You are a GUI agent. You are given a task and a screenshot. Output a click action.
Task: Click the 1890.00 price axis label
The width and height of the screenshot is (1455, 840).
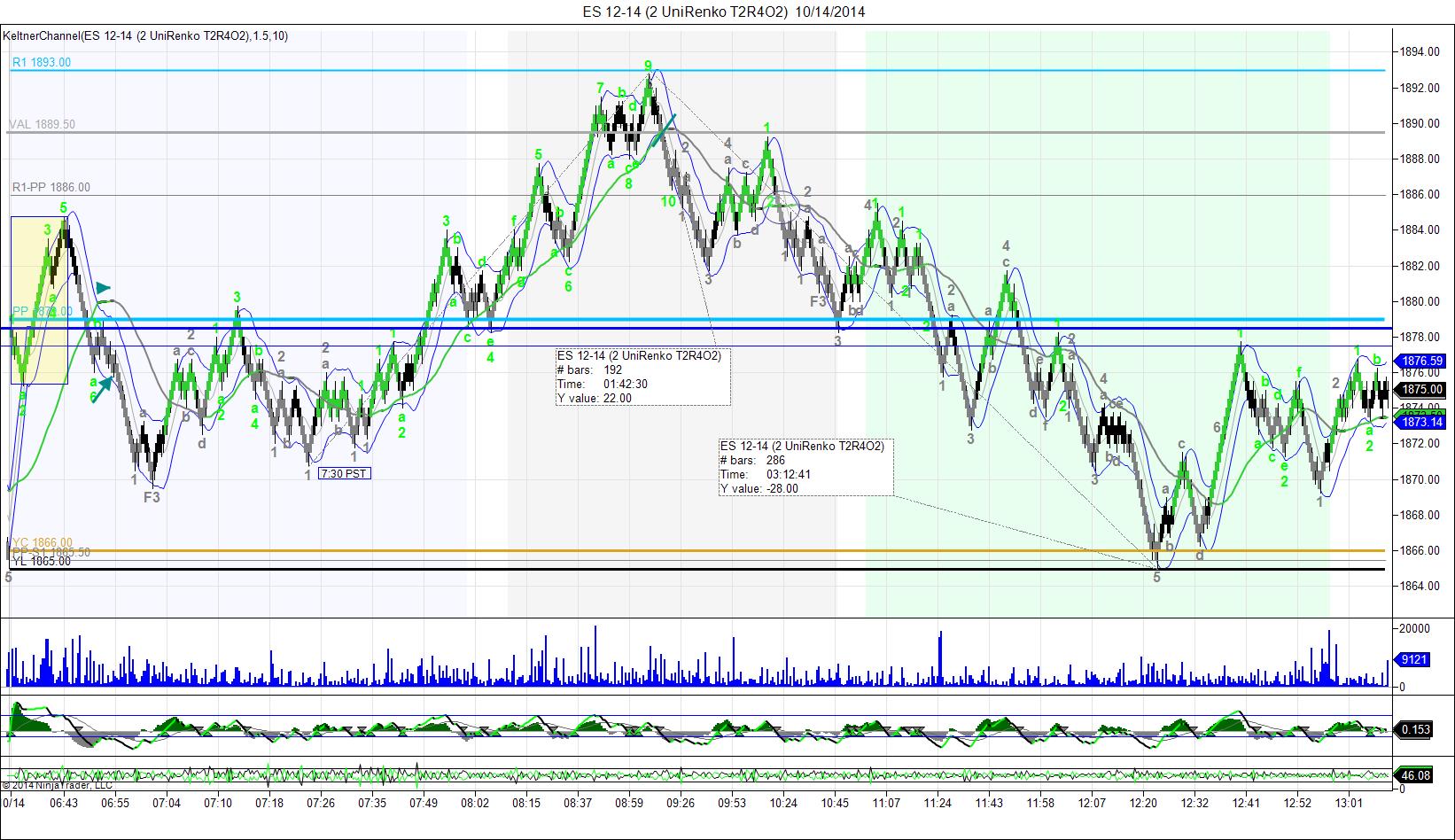click(x=1420, y=123)
